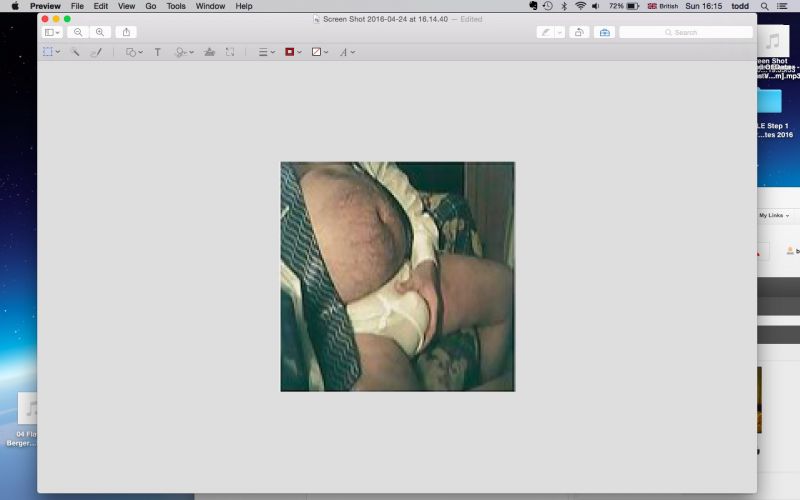800x500 pixels.
Task: Open the Sidebar view dropdown
Action: coord(51,32)
